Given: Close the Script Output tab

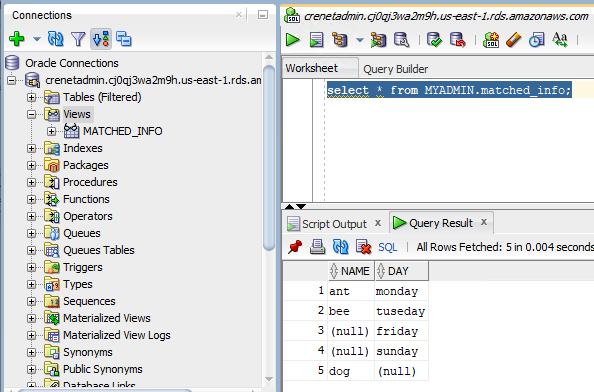Looking at the screenshot, I should pos(378,223).
